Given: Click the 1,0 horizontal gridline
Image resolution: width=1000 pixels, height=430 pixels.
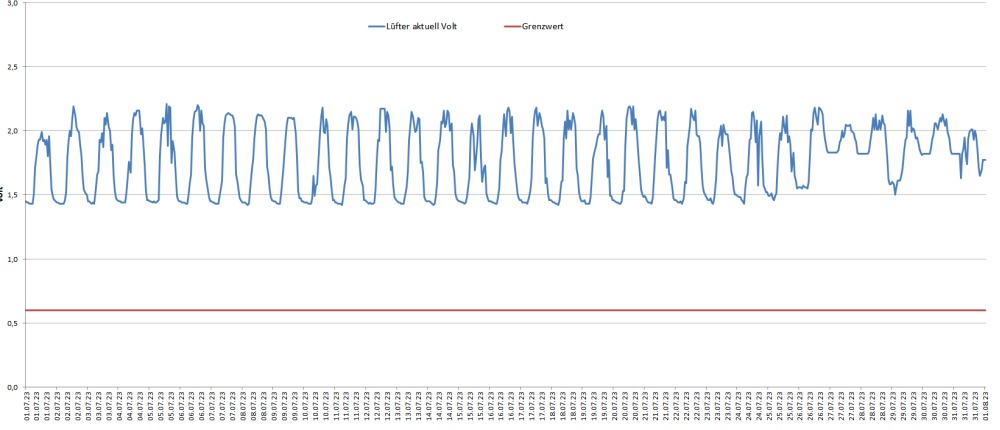Looking at the screenshot, I should [500, 259].
